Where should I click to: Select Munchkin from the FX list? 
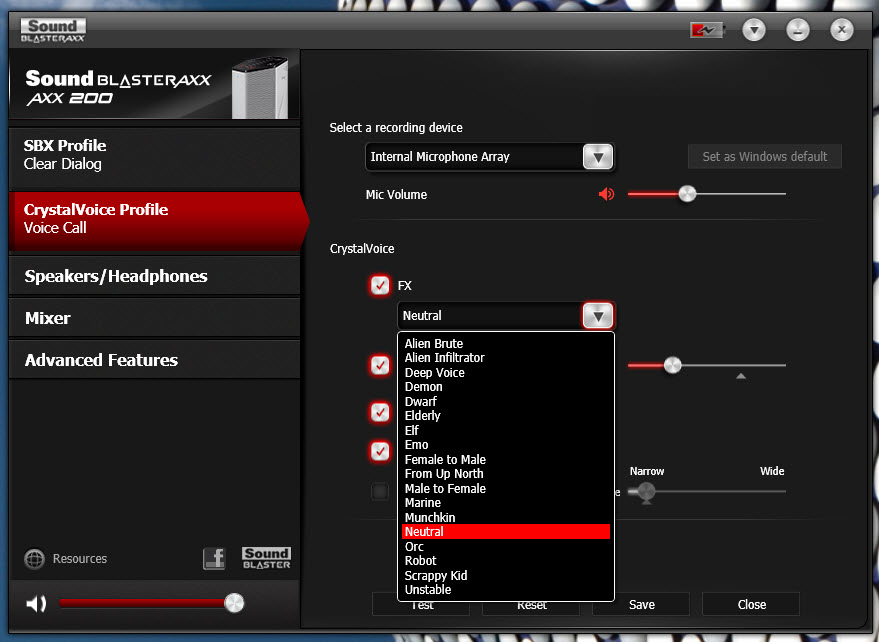click(x=506, y=518)
